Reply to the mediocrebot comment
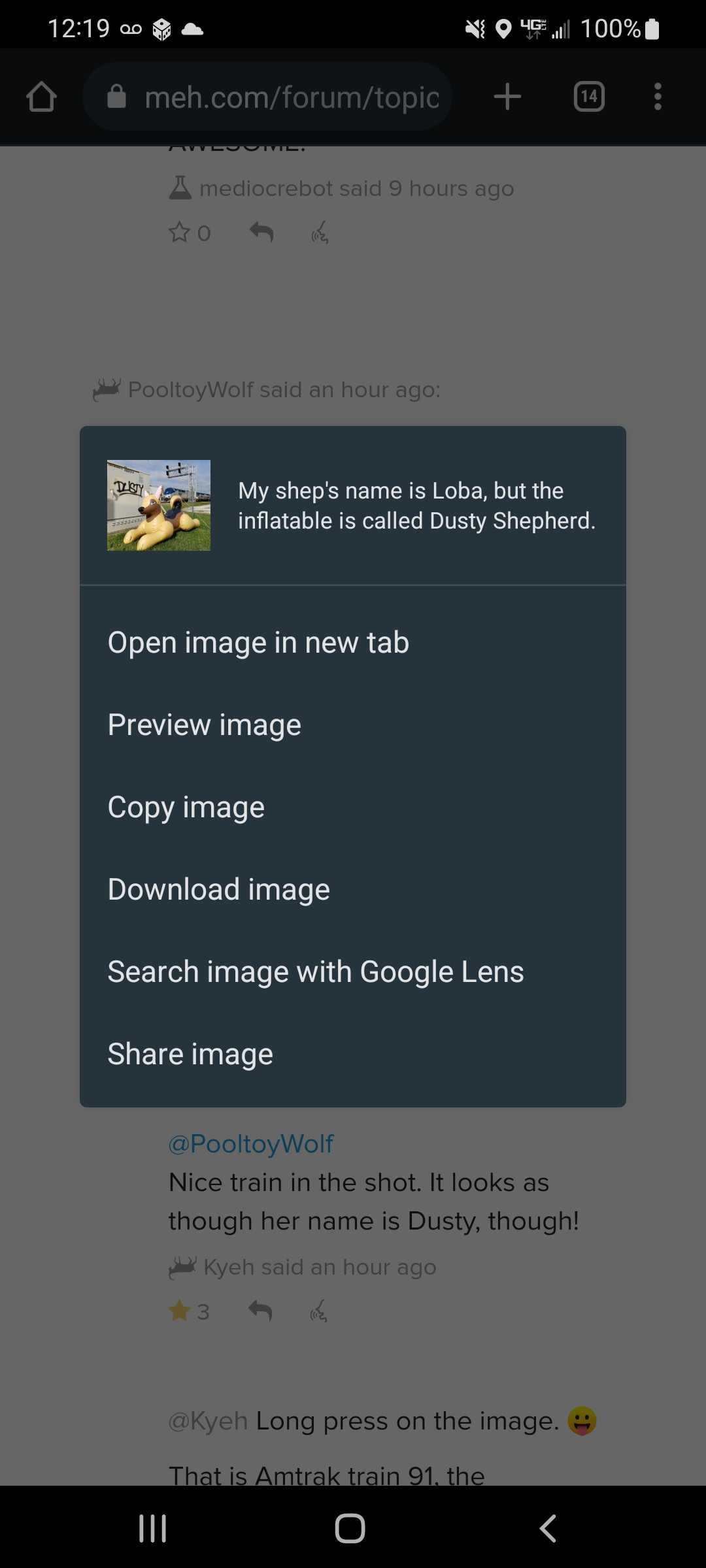The image size is (706, 1568). (261, 232)
